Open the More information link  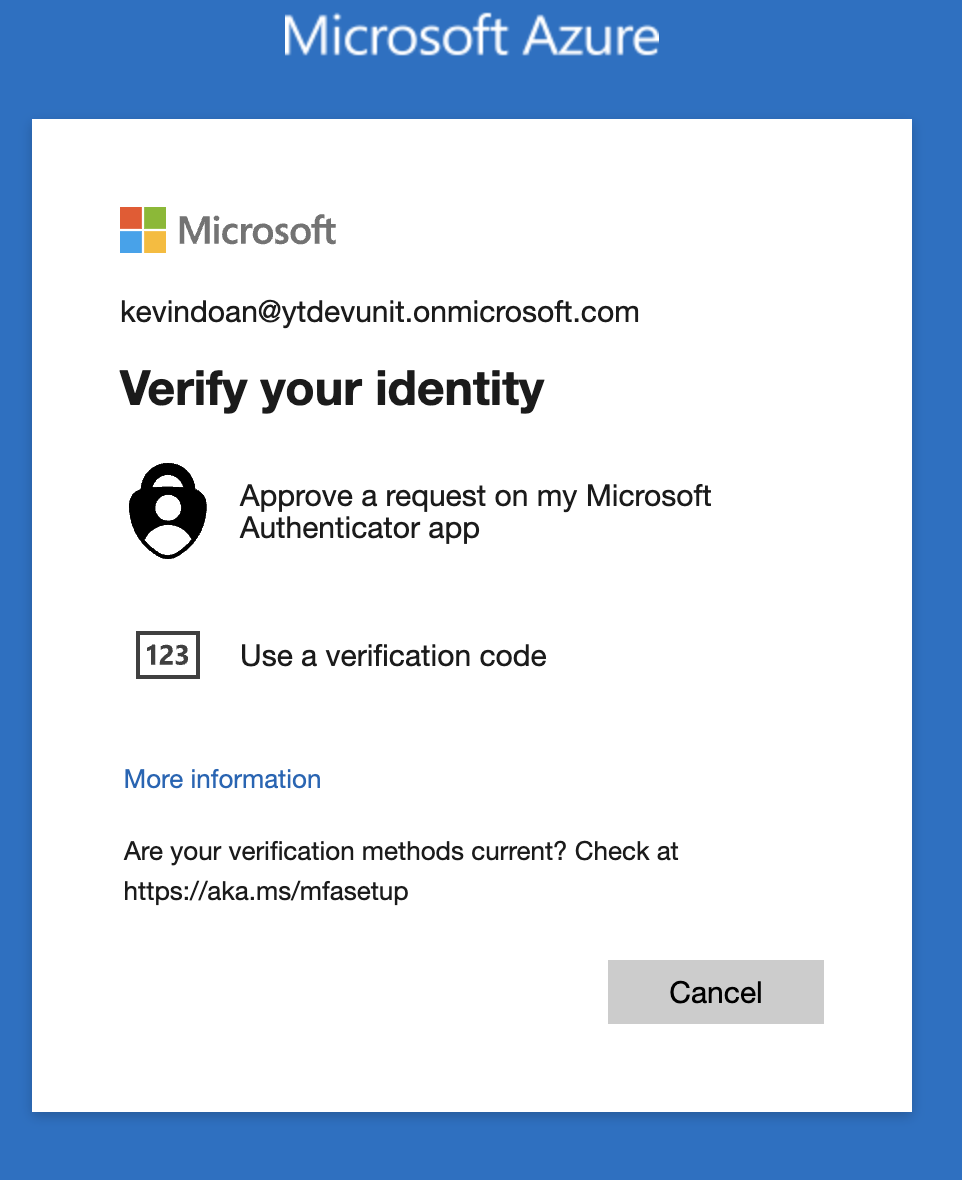(x=222, y=779)
